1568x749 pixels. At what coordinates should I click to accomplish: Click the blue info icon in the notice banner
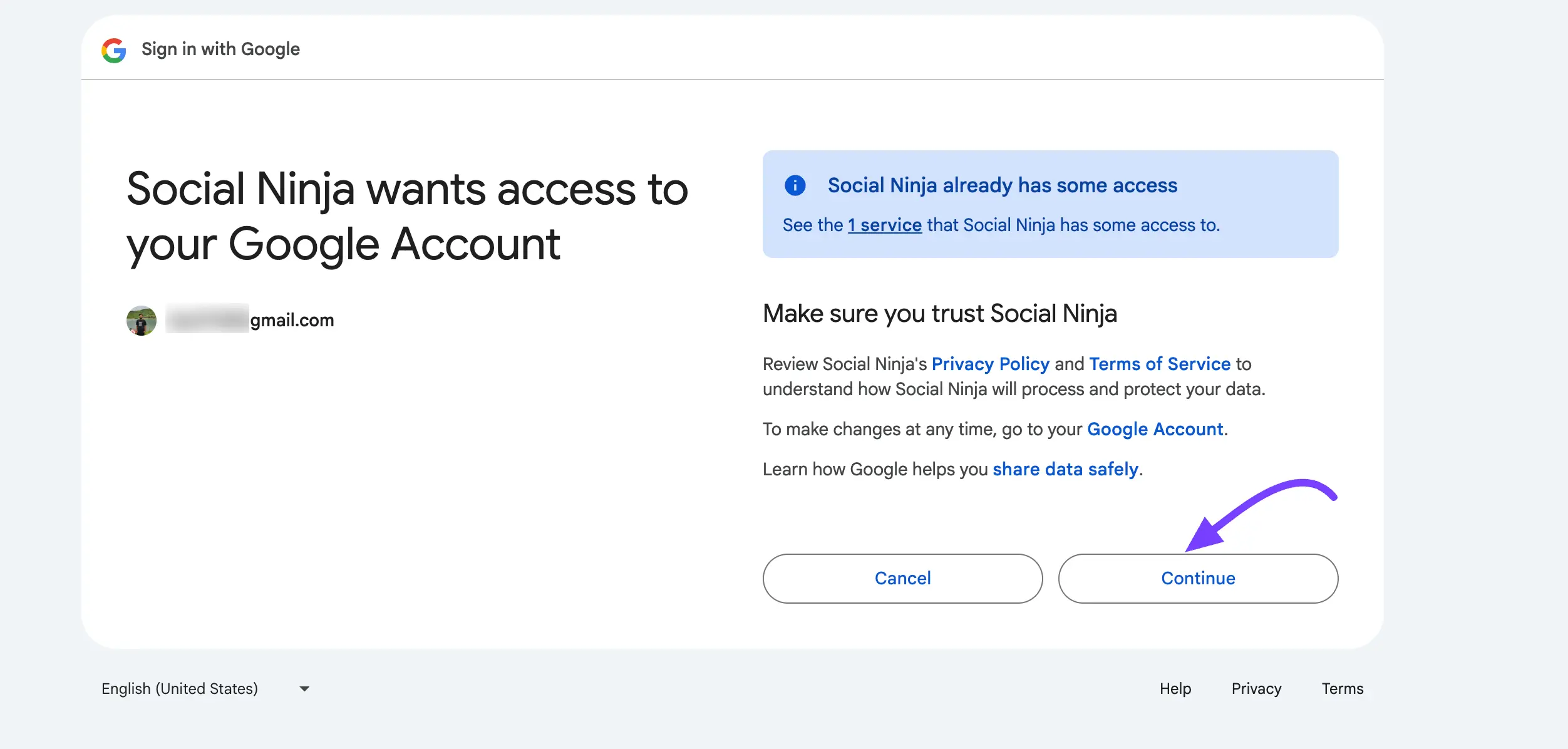(x=795, y=185)
